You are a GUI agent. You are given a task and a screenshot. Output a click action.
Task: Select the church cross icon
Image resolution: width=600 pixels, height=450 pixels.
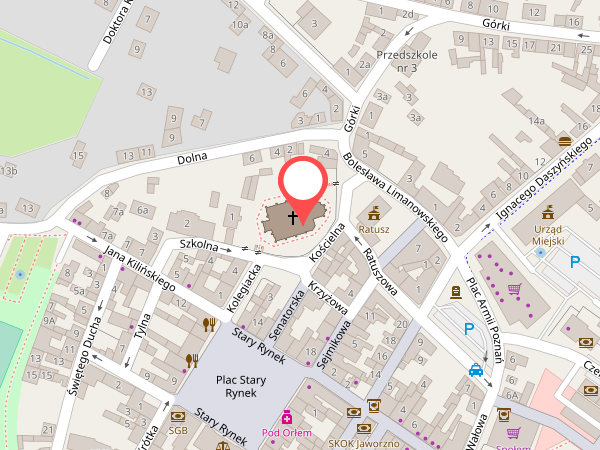[x=293, y=217]
